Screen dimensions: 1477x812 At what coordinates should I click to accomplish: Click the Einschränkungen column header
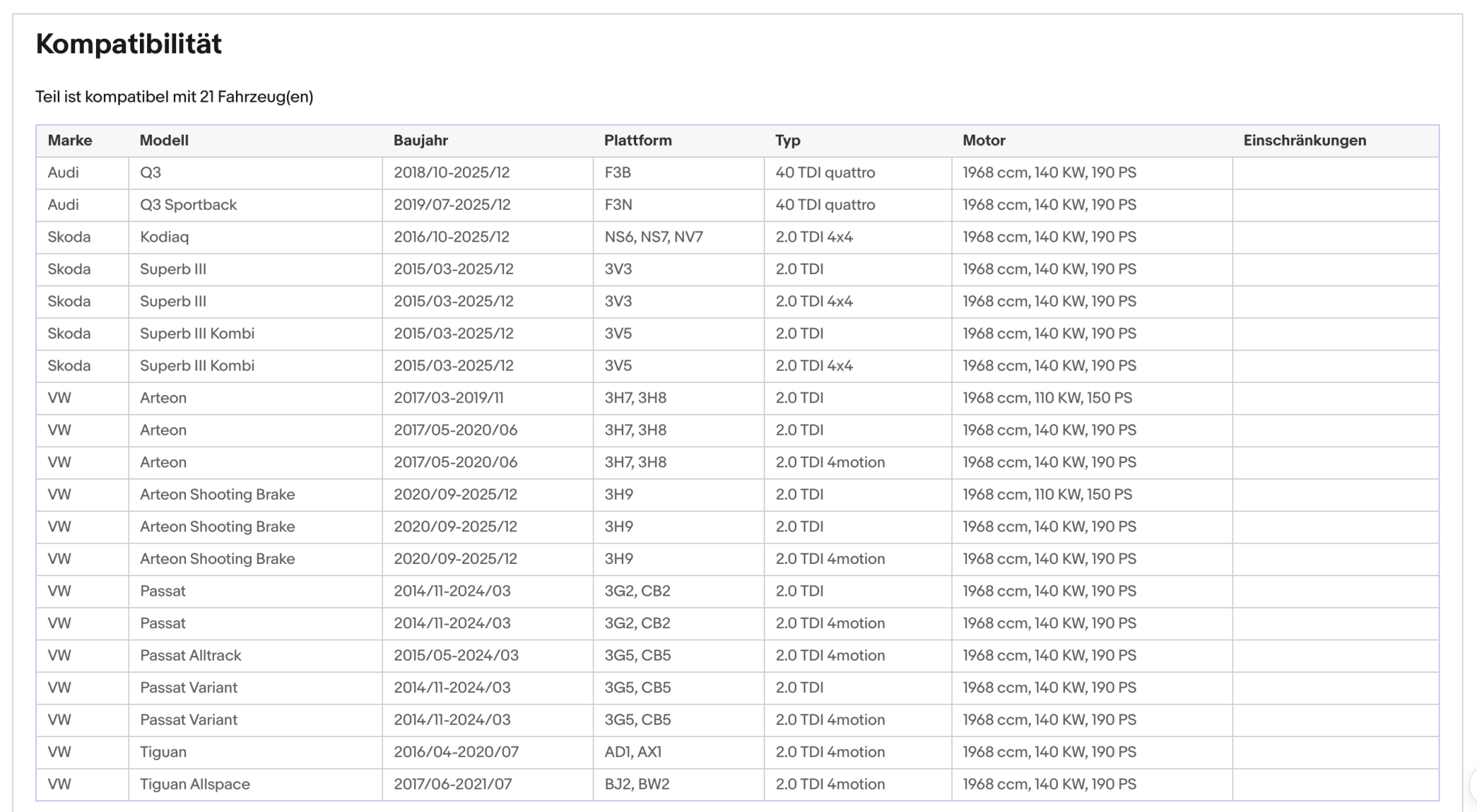[1305, 141]
